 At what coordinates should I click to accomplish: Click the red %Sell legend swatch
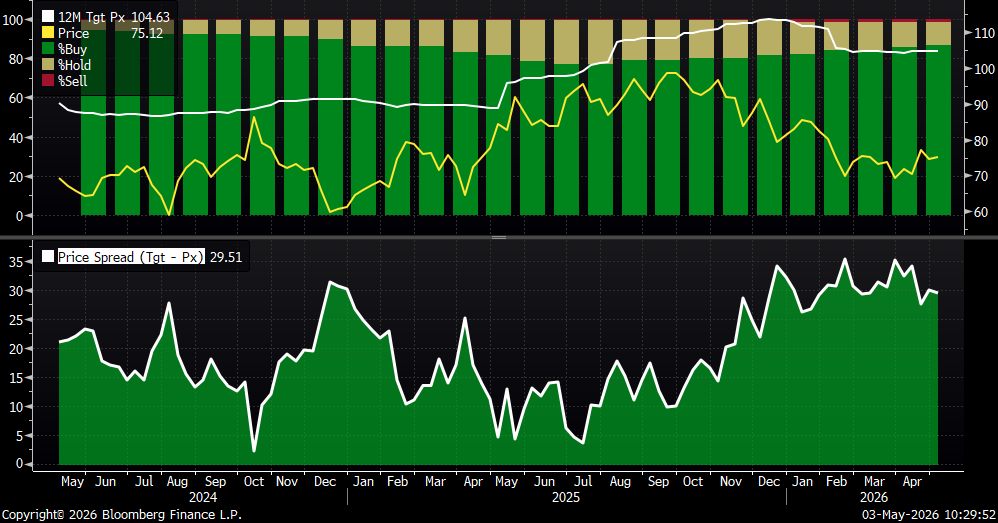click(48, 80)
